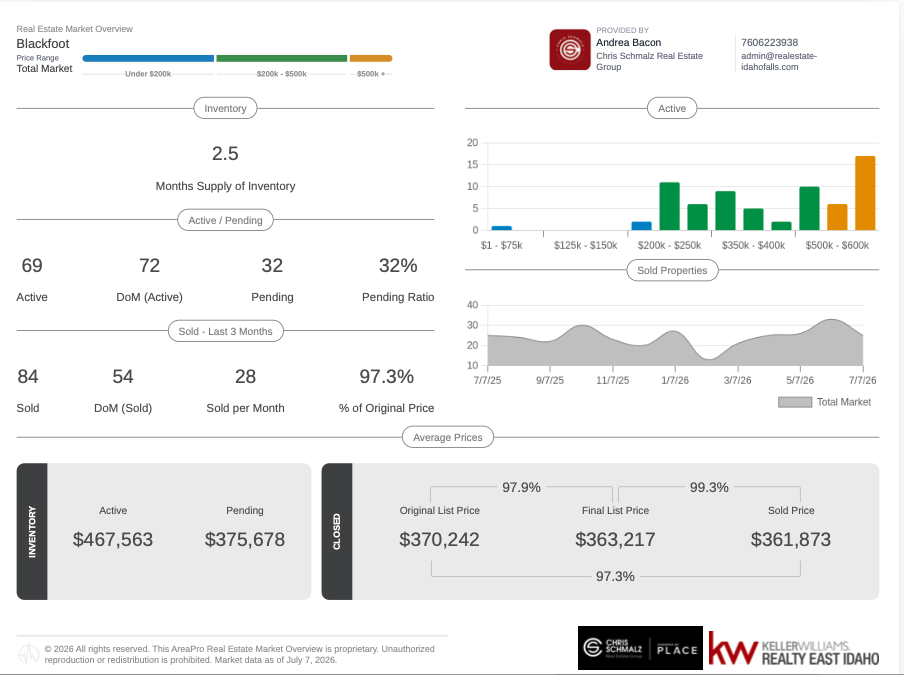Click the $500k - $600k axis label
The width and height of the screenshot is (904, 675).
[837, 246]
